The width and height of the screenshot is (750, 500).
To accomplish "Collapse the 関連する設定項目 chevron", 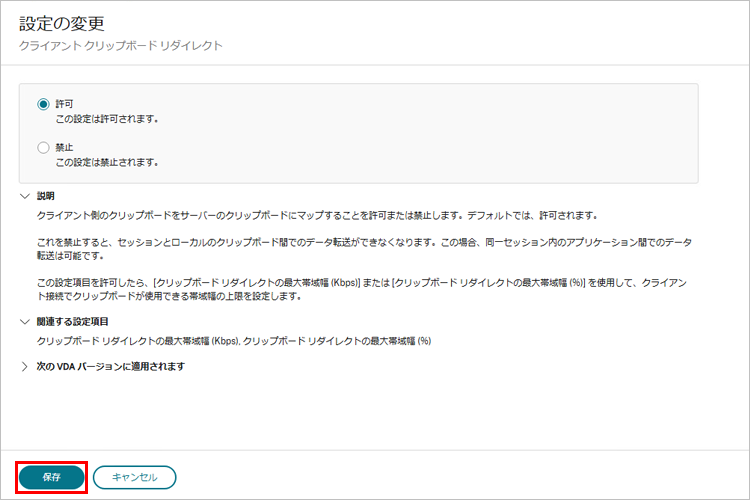I will point(26,321).
